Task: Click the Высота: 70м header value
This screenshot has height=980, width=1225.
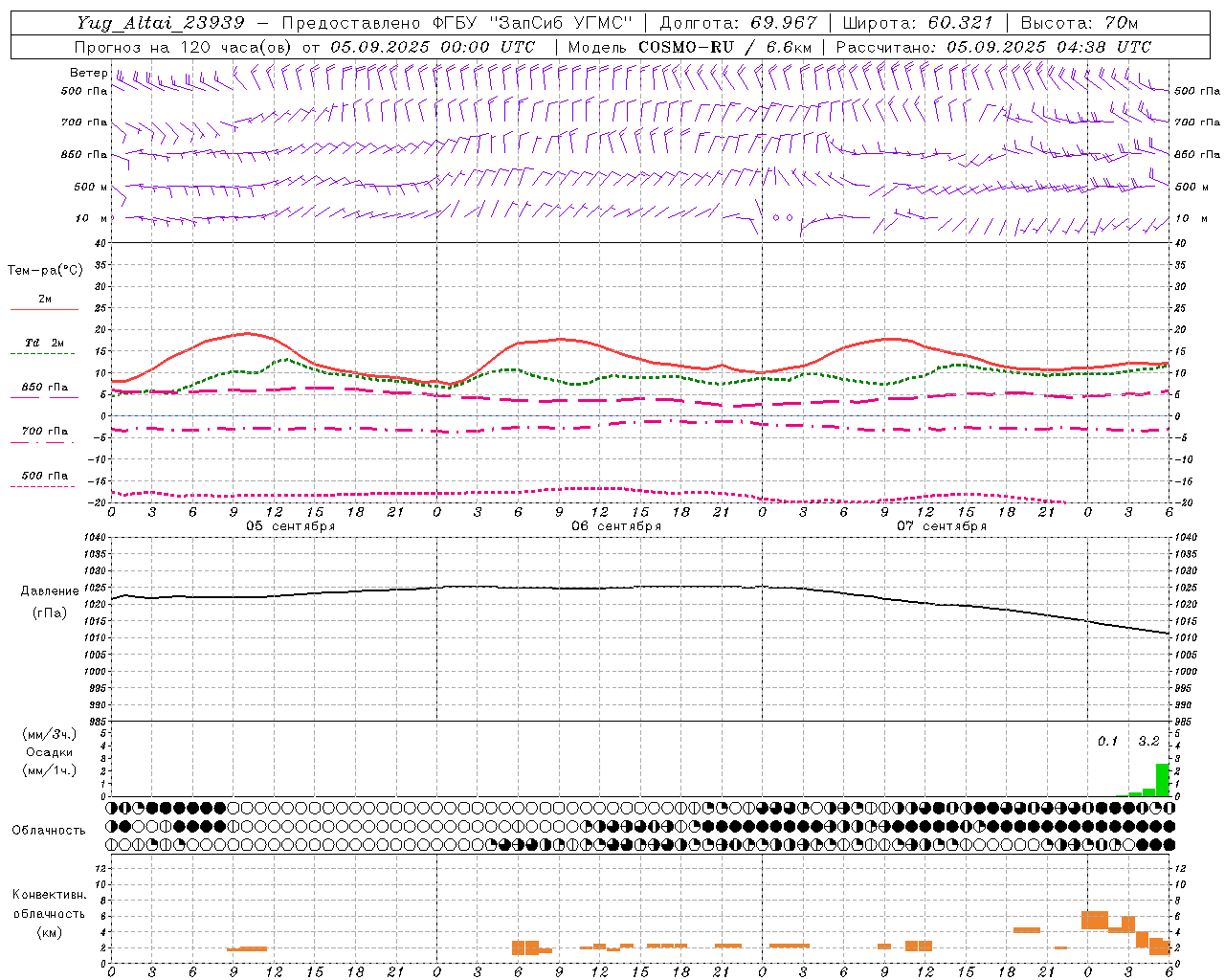Action: coord(1080,23)
